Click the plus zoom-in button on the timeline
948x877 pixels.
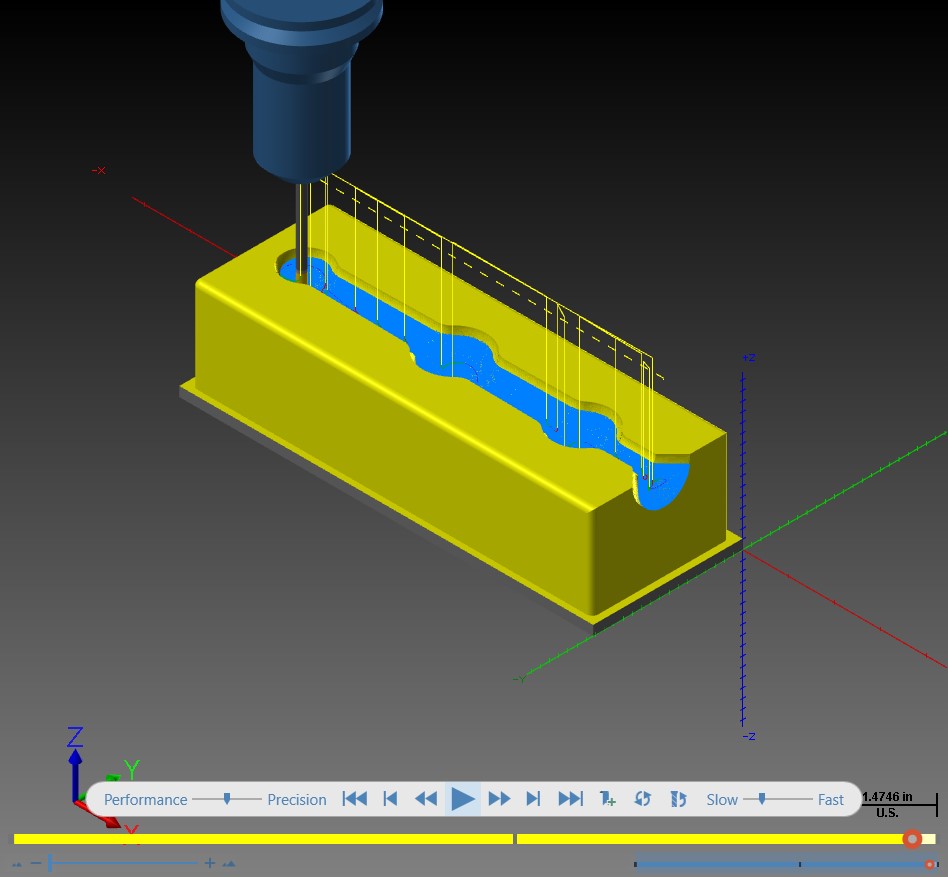coord(209,863)
